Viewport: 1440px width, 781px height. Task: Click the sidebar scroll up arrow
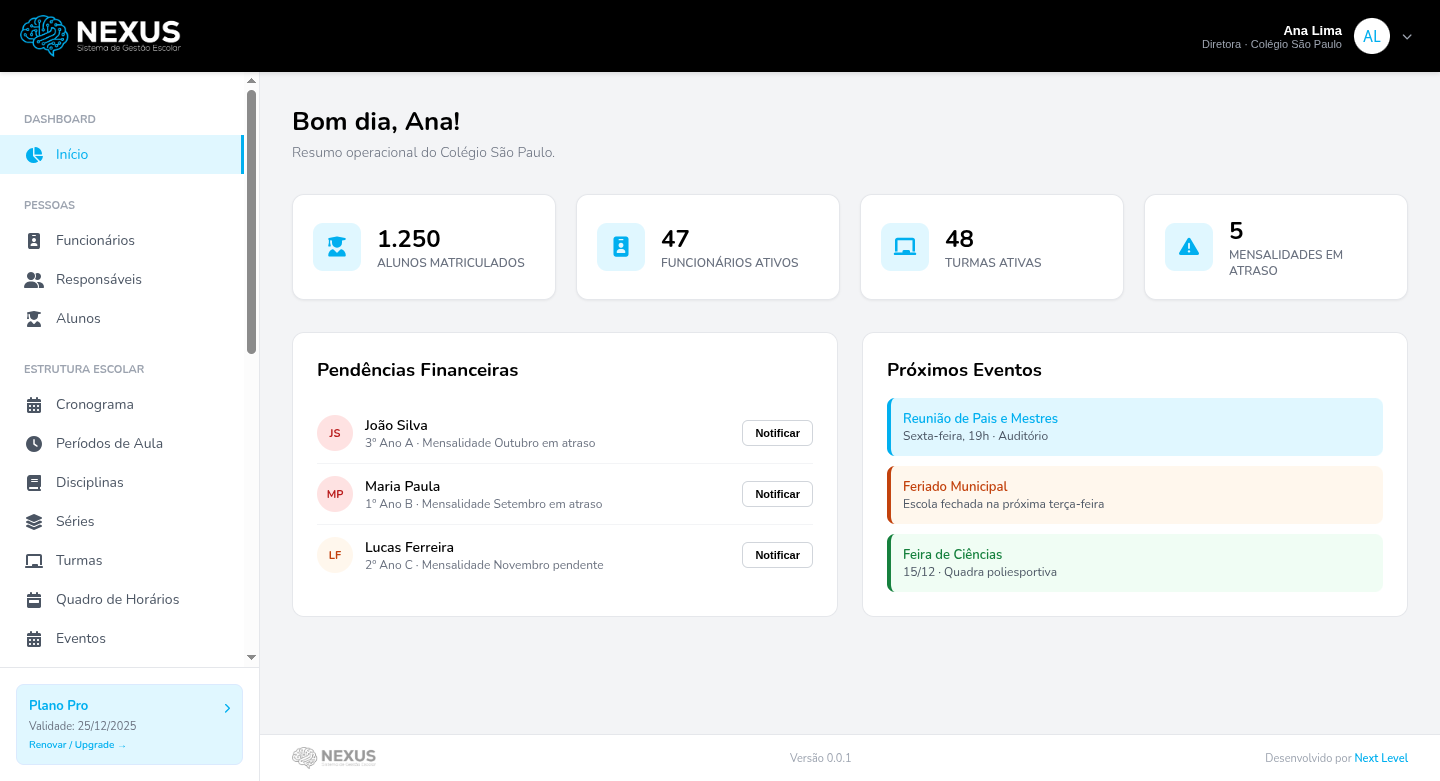click(x=251, y=80)
